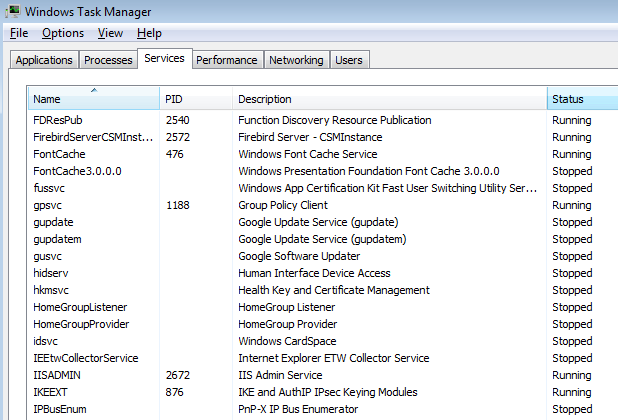Switch to the Users tab
This screenshot has width=618, height=420.
[349, 60]
